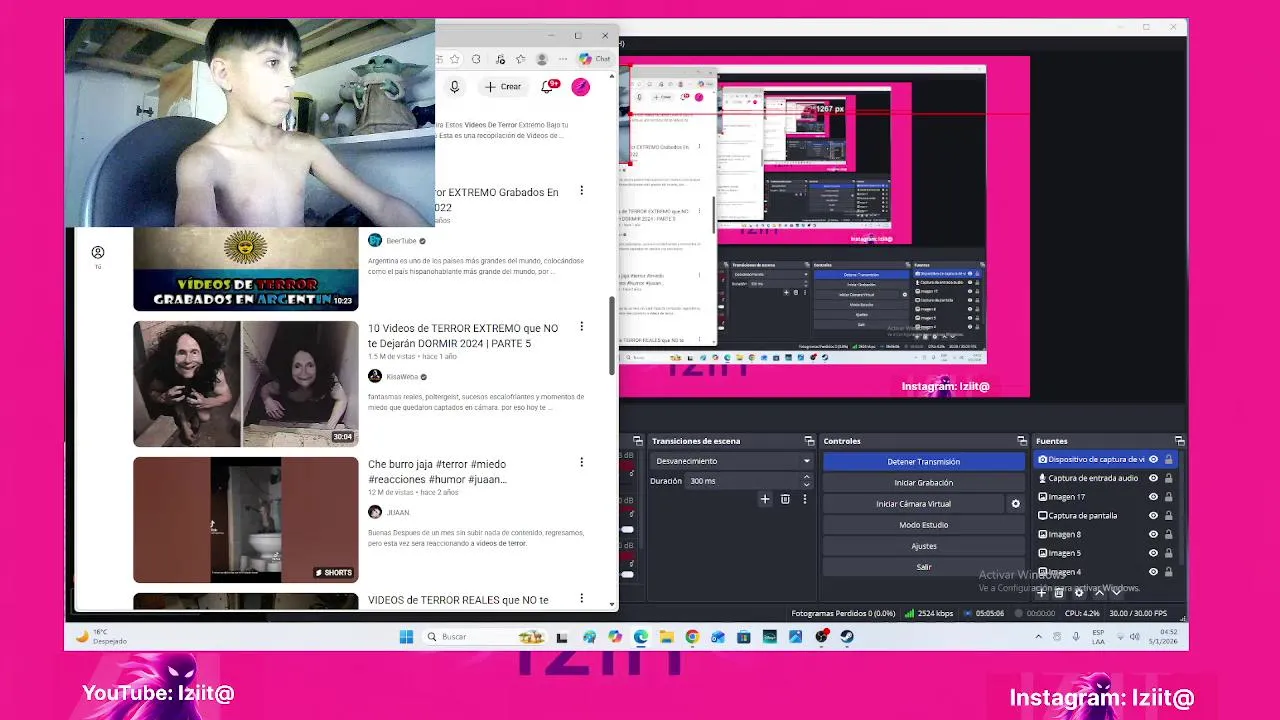
Task: Open the browser three-dot settings menu
Action: 565,59
